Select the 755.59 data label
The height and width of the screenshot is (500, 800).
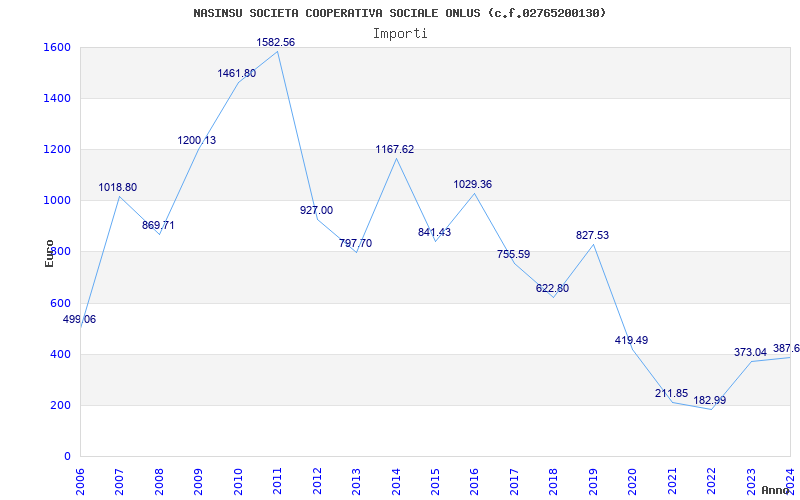pos(514,254)
